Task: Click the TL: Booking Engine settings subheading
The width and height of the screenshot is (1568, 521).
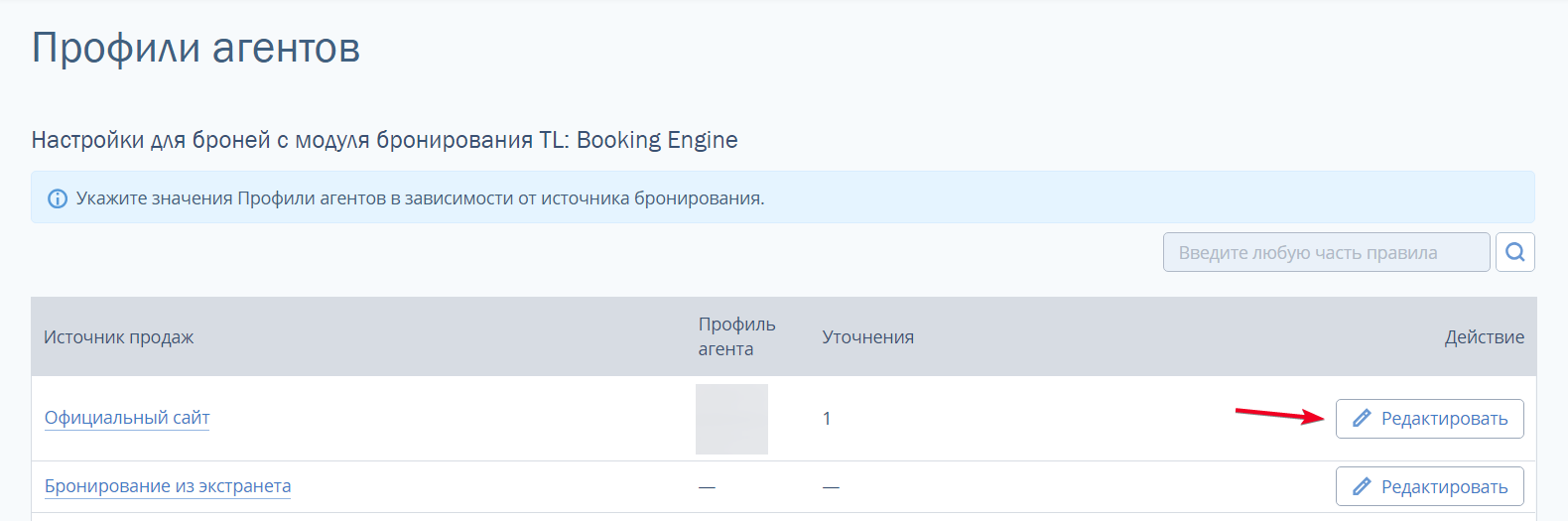Action: click(x=384, y=140)
